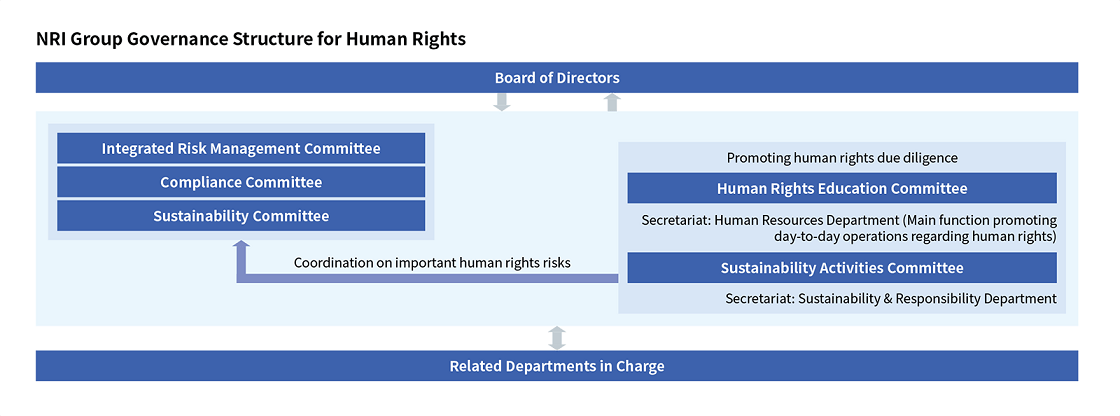Select the Integrated Risk Management Committee box
The width and height of the screenshot is (1120, 416).
(x=241, y=149)
